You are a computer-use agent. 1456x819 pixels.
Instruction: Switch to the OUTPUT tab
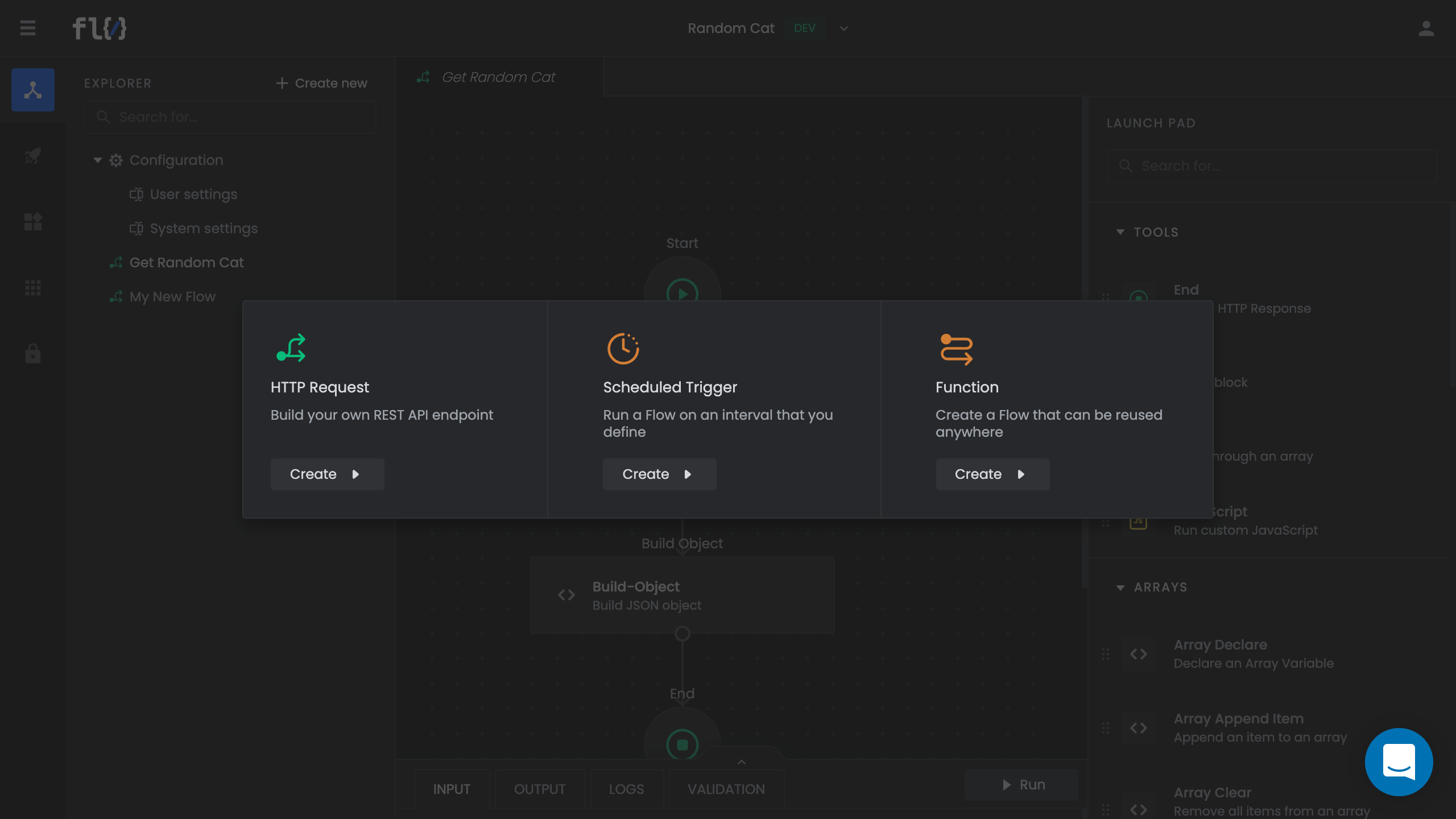(x=539, y=789)
